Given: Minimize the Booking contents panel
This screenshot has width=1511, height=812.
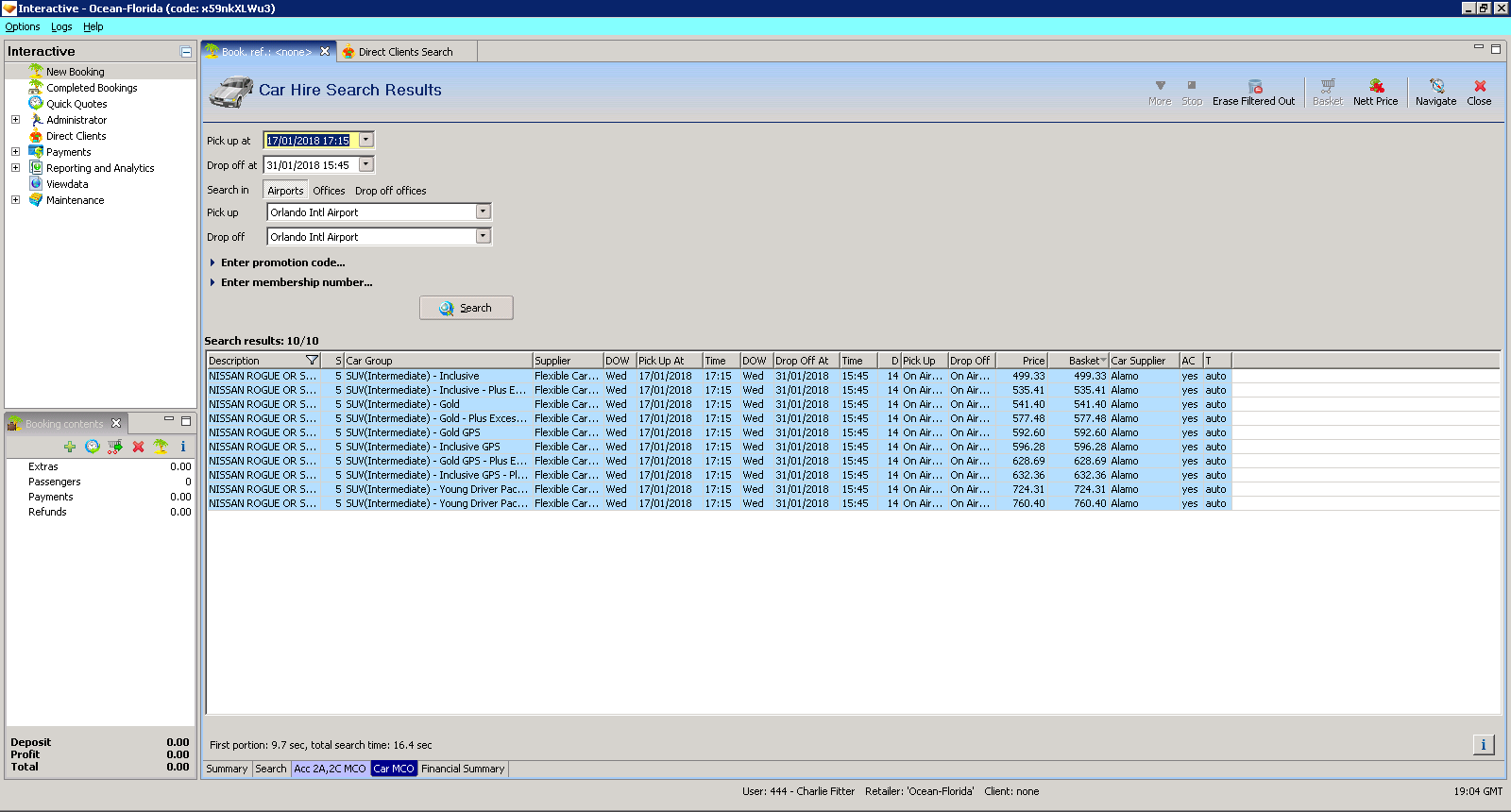Looking at the screenshot, I should [x=169, y=419].
